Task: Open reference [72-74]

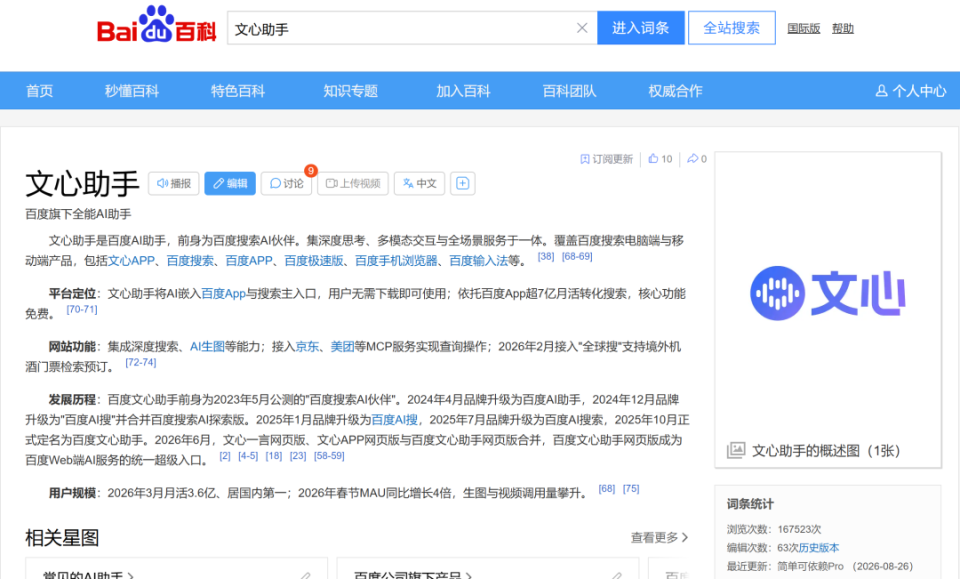Action: click(141, 362)
